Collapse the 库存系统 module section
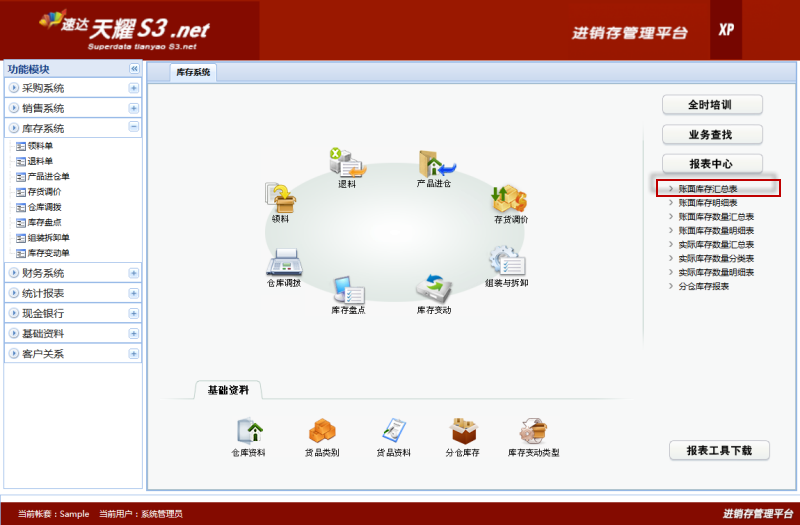The image size is (800, 525). click(133, 128)
